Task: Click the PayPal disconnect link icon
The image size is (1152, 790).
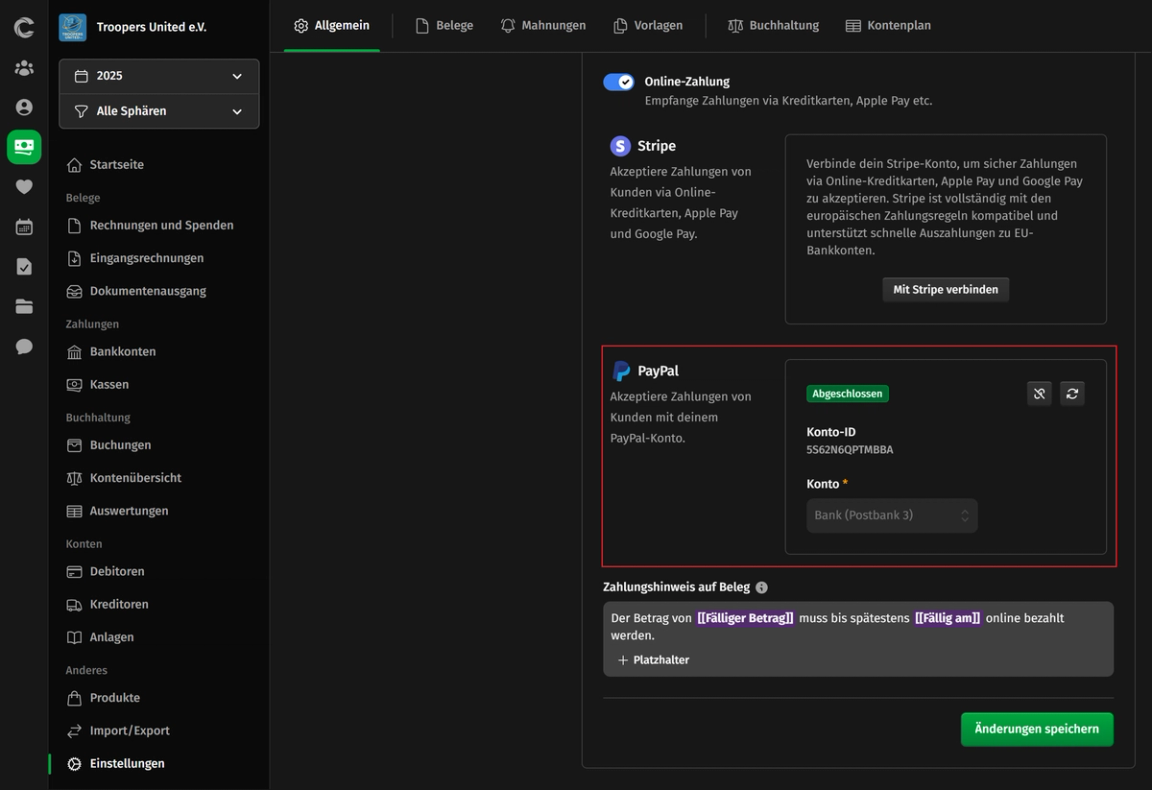Action: point(1039,394)
